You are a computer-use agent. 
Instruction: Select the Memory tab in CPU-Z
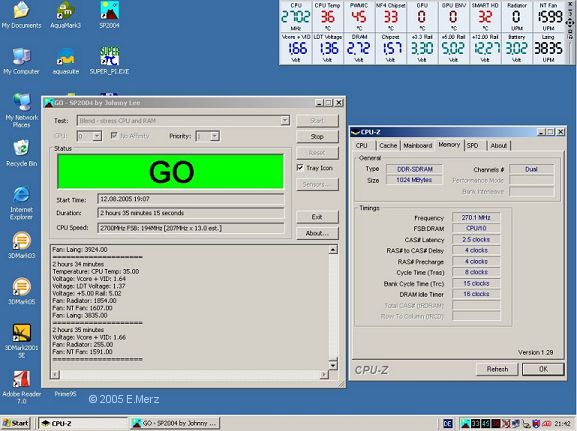pos(449,145)
